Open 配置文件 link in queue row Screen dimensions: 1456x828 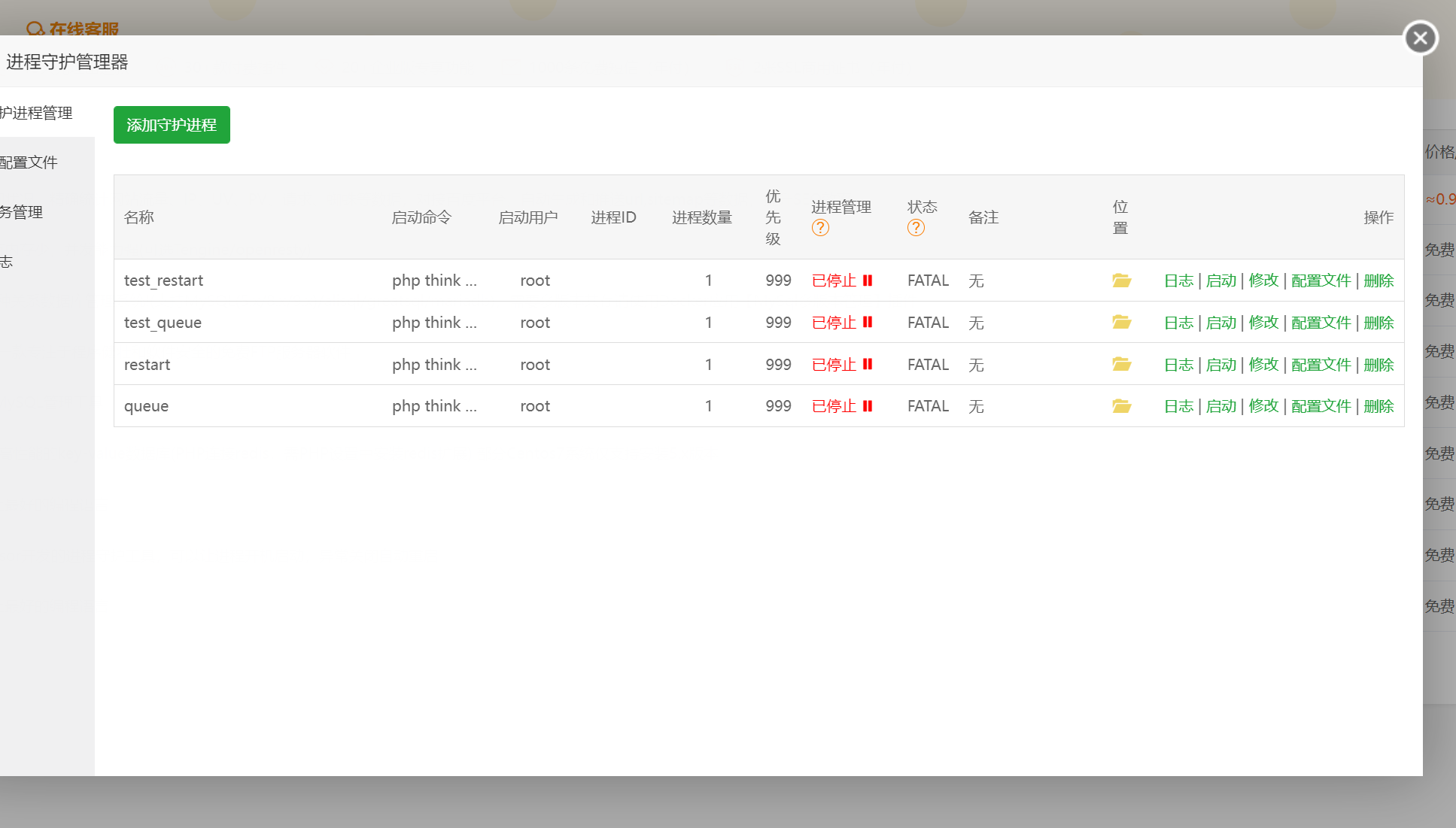(x=1321, y=406)
